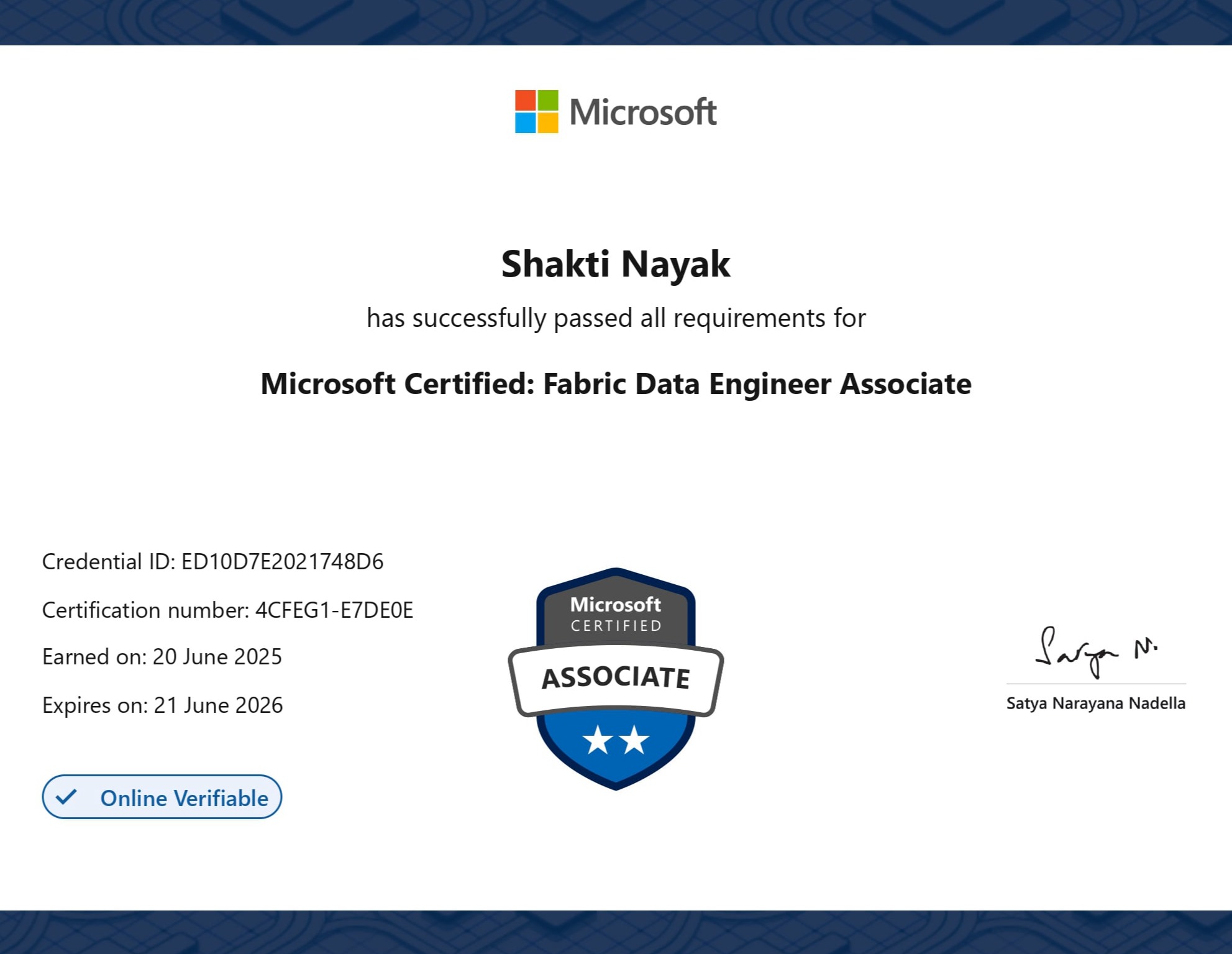Click the Expires on 21 June 2026 date
1232x954 pixels.
coord(163,705)
